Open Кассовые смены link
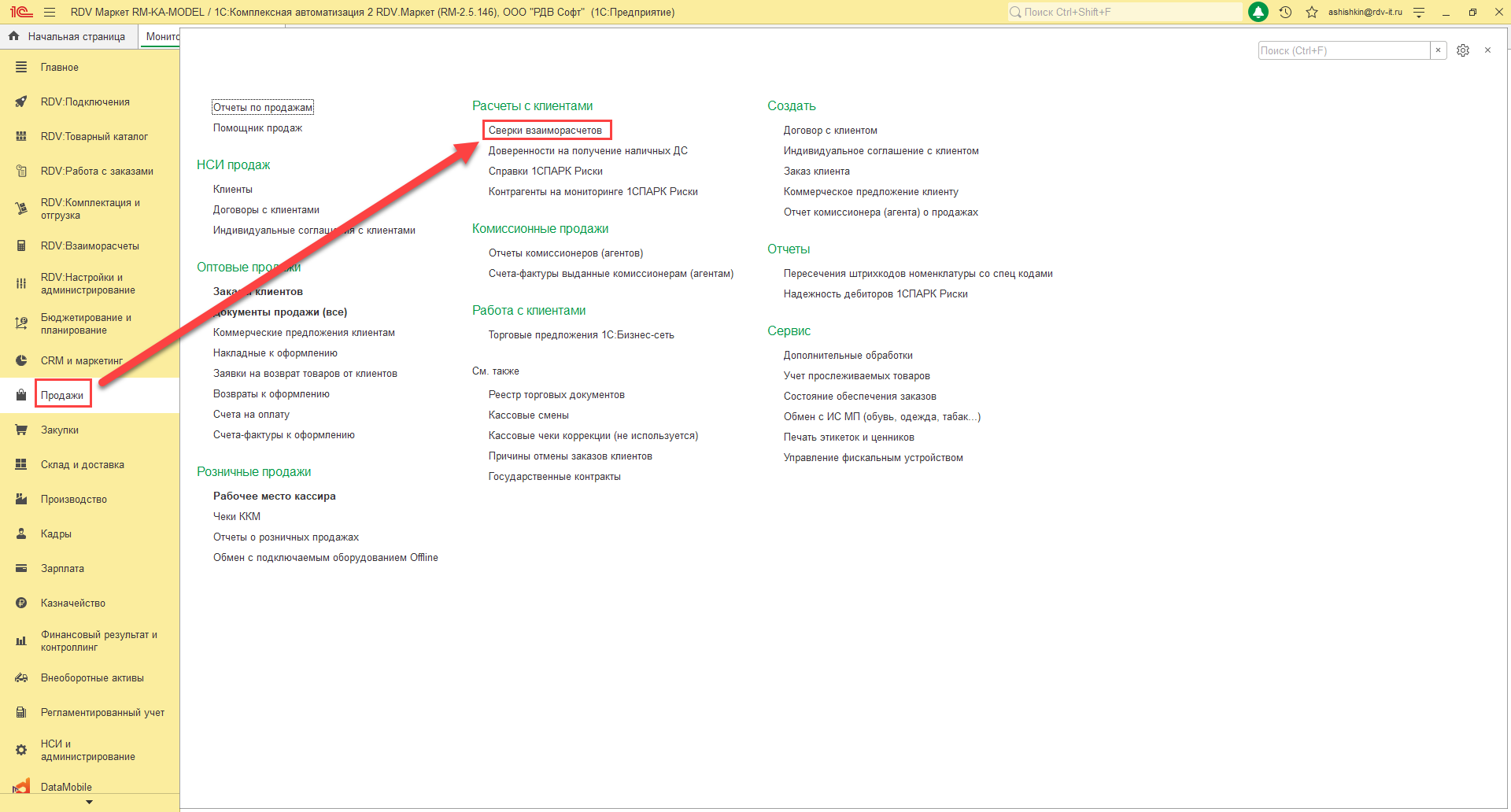Screen dimensions: 1511x812 click(529, 415)
